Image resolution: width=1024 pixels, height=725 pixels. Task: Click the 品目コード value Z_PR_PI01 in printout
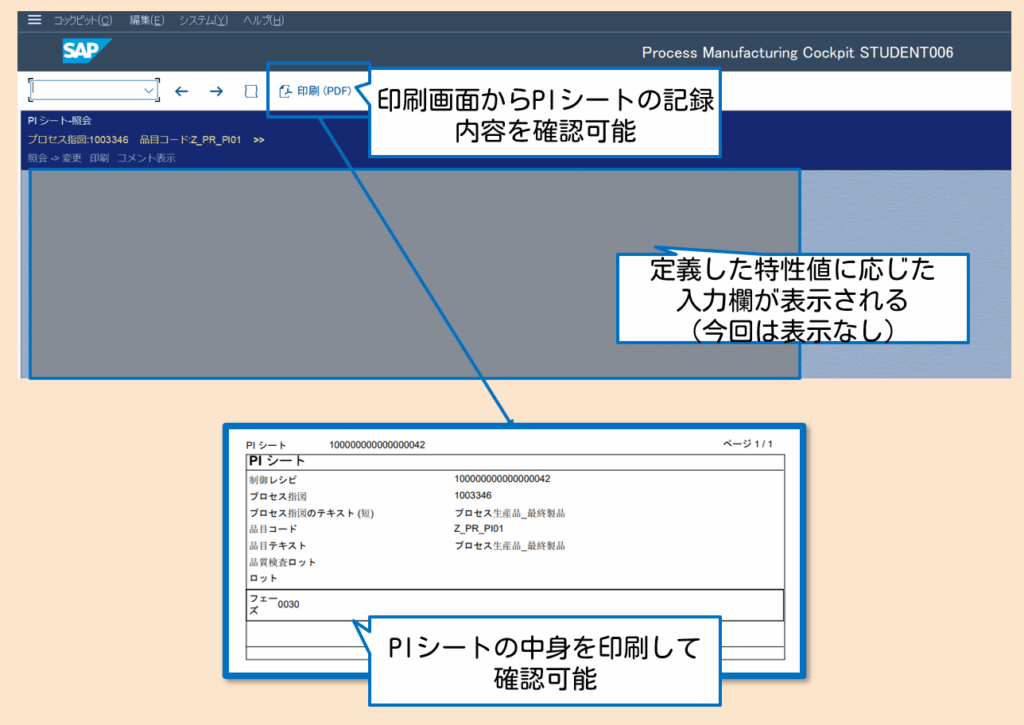[x=479, y=528]
